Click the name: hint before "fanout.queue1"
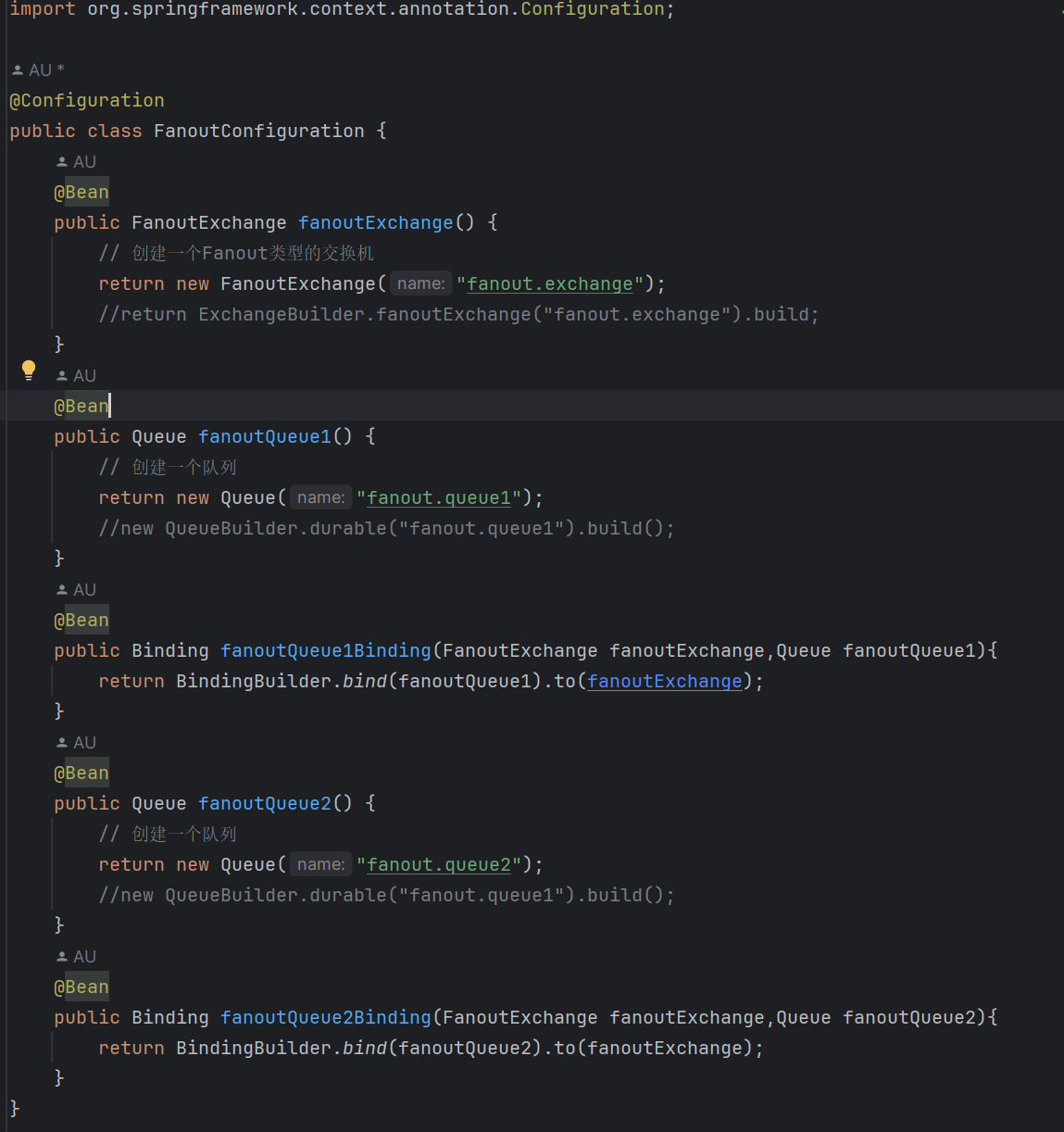Screen dimensions: 1064x1132 point(320,497)
